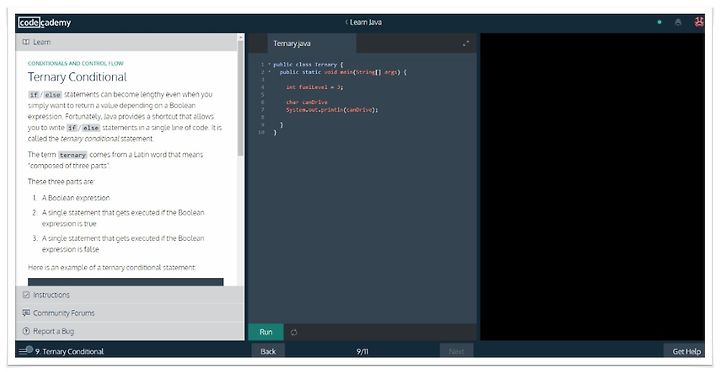
Task: Collapse the public class Ternary fold arrow
Action: click(269, 64)
